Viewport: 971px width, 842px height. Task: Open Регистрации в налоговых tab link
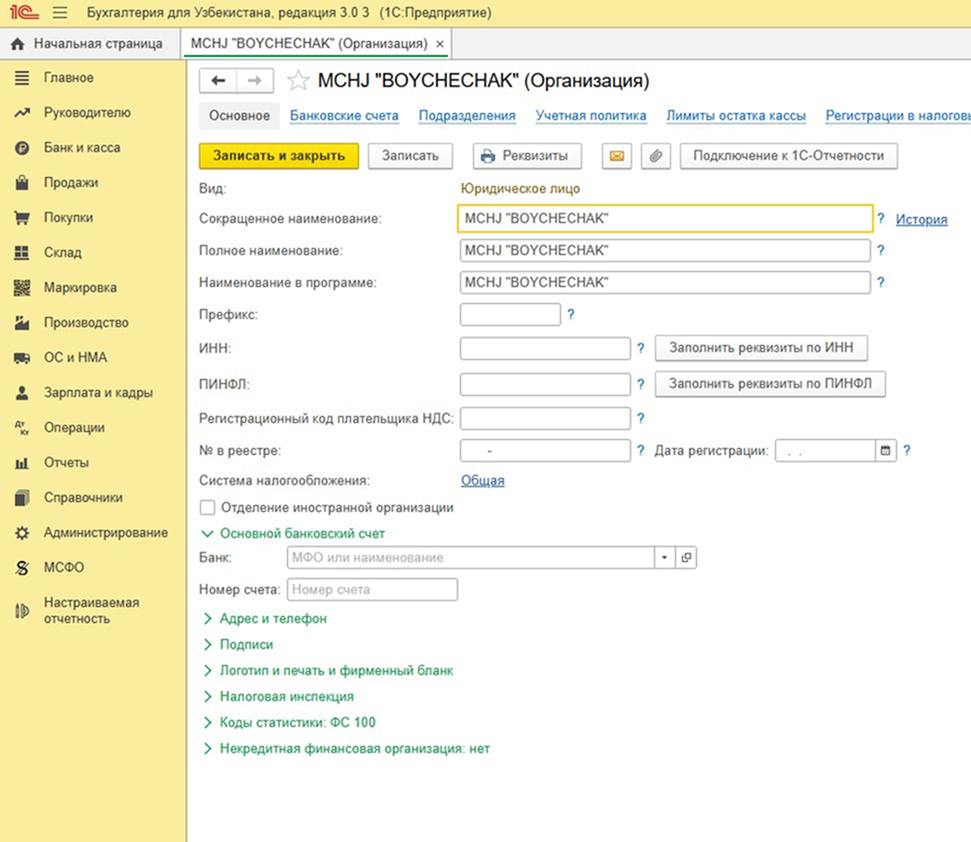point(898,116)
